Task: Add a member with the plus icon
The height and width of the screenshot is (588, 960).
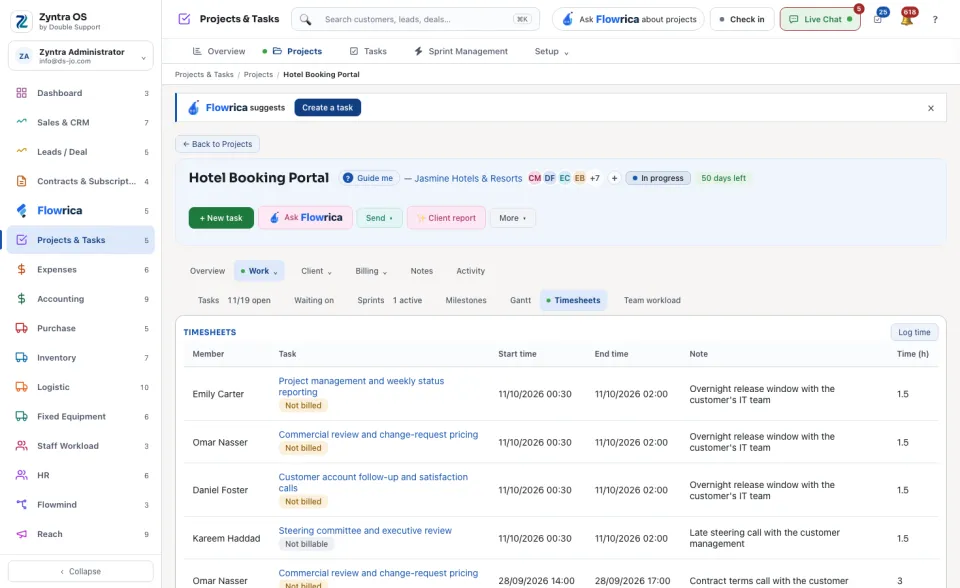Action: click(x=614, y=178)
